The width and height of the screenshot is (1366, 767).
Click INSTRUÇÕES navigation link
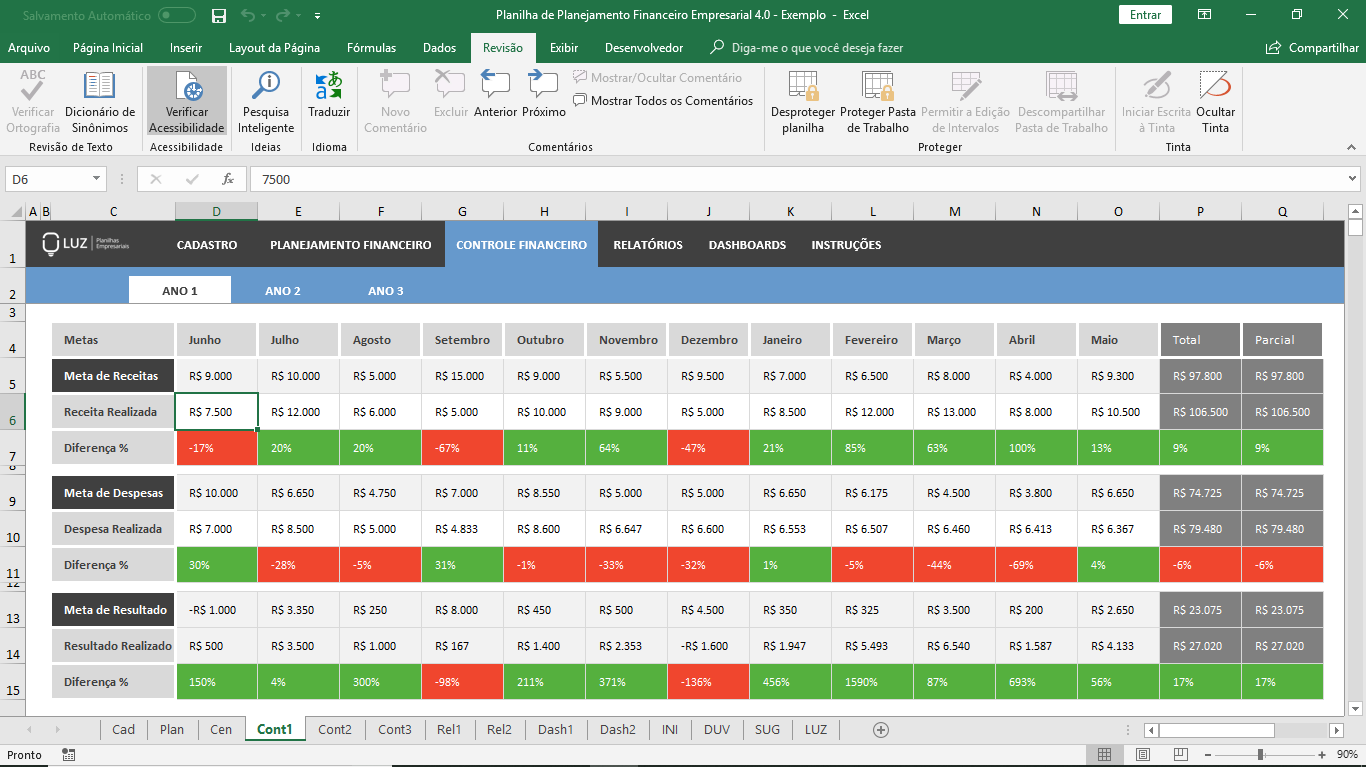click(x=846, y=245)
